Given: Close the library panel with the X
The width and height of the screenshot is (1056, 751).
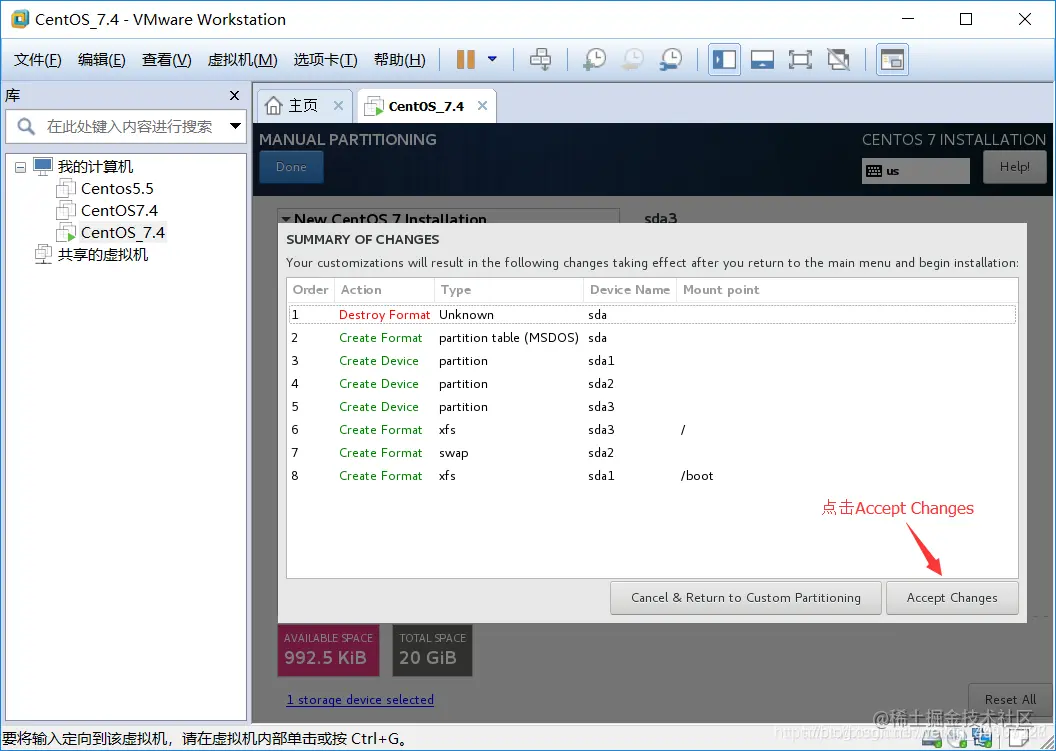Looking at the screenshot, I should pyautogui.click(x=234, y=96).
